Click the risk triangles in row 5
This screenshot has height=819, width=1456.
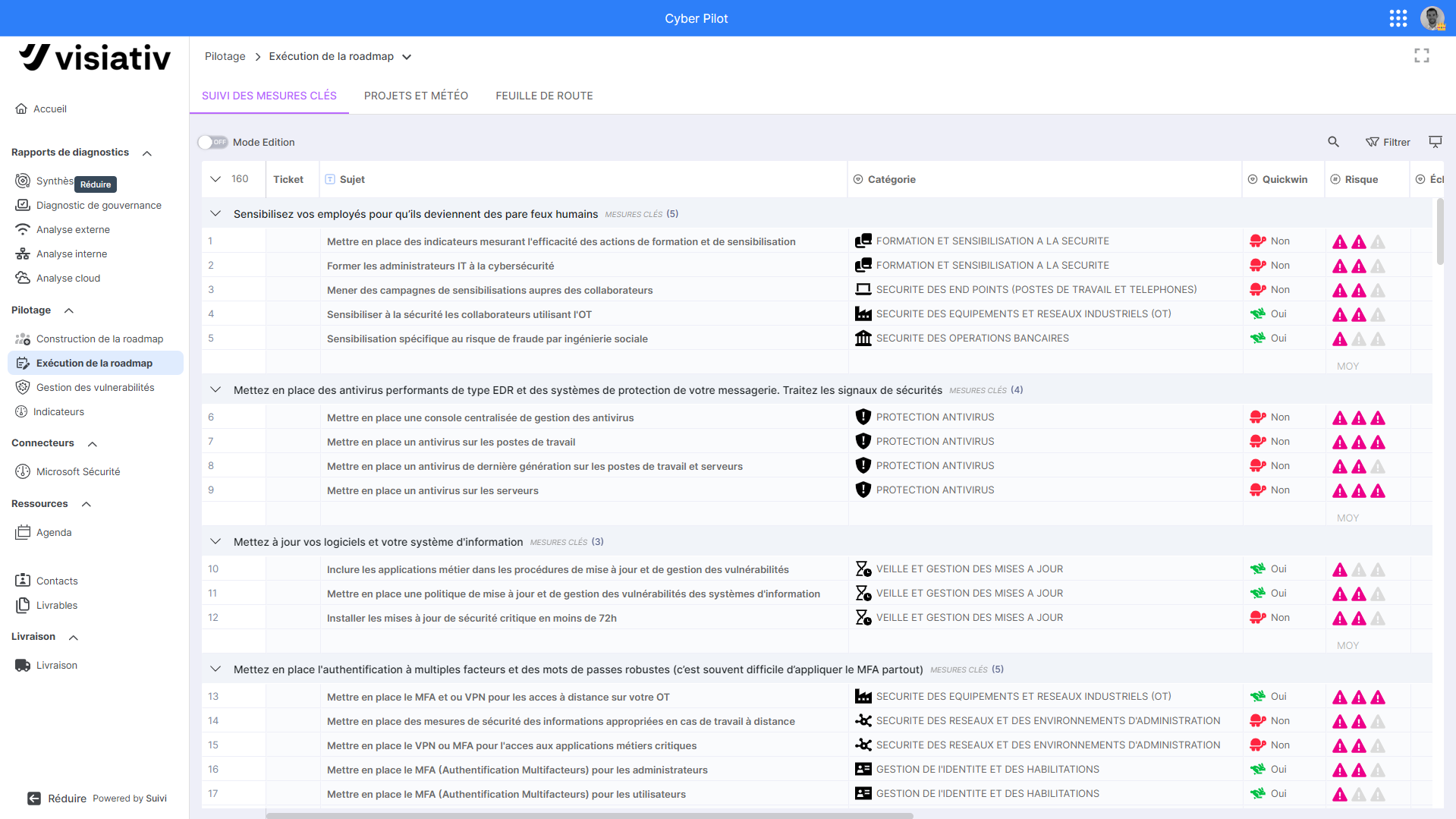1359,339
